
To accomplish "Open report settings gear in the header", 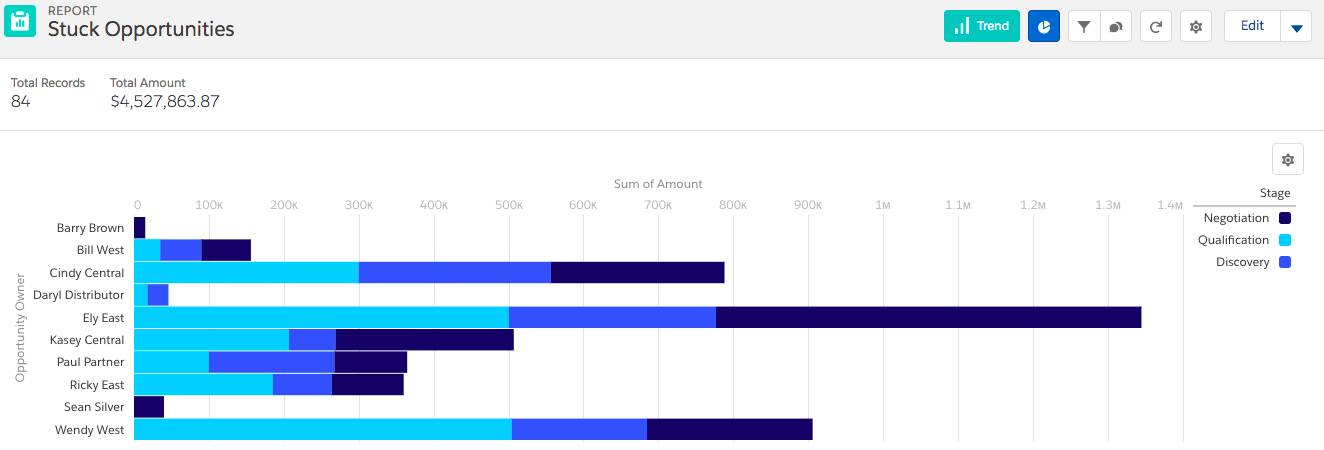I will point(1196,26).
